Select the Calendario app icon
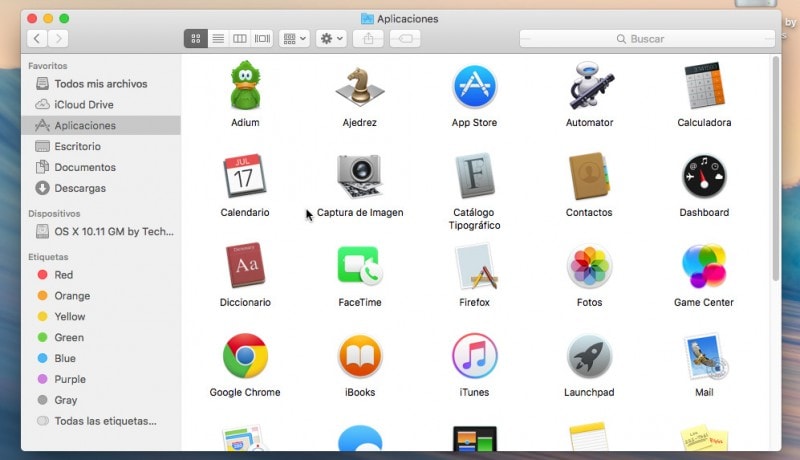The width and height of the screenshot is (800, 460). coord(244,176)
